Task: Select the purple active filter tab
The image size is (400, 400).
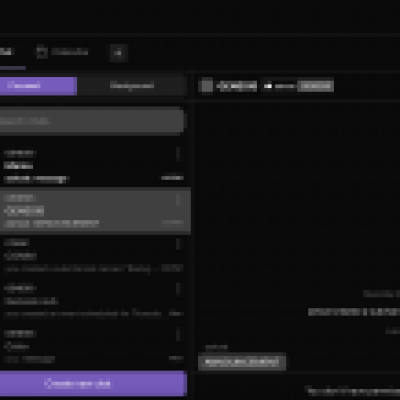Action: [x=38, y=86]
